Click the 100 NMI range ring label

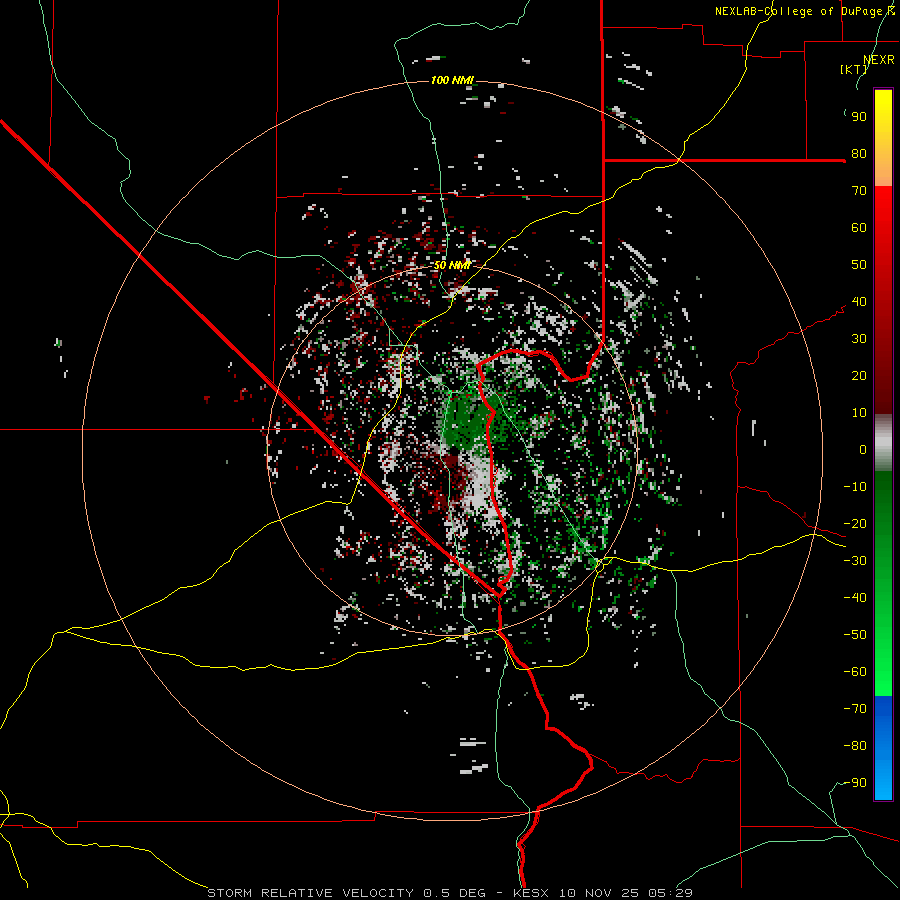(452, 80)
